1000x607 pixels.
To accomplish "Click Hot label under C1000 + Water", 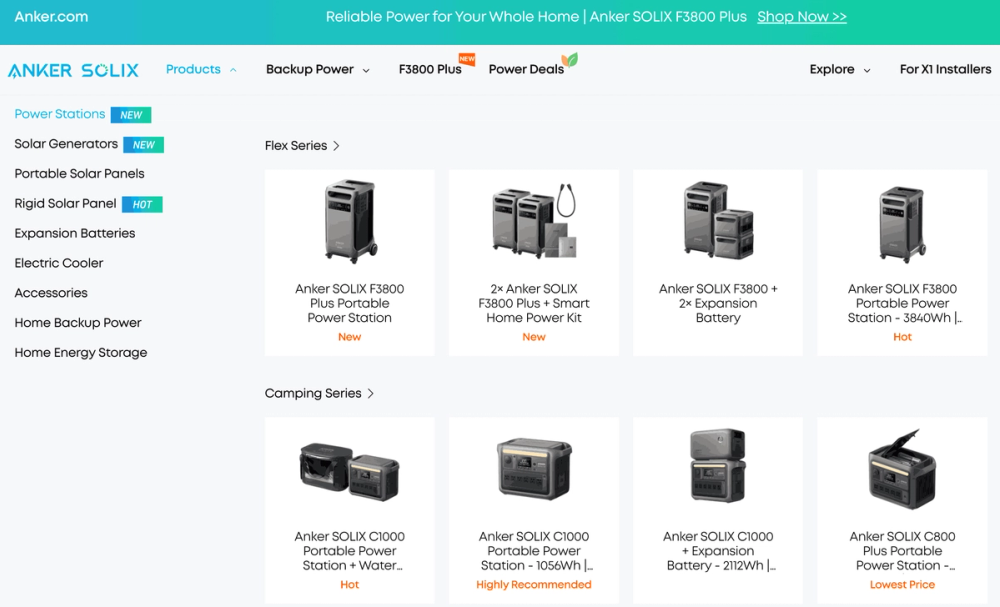I will point(349,585).
